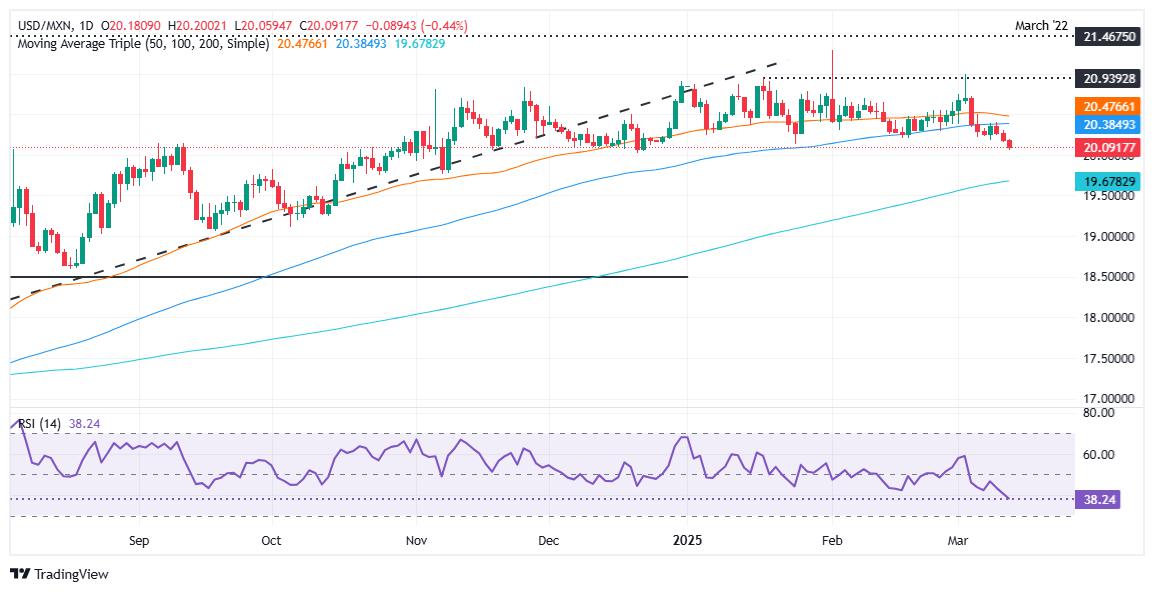The width and height of the screenshot is (1154, 592).
Task: Click the black horizontal 18.50 support line
Action: click(x=349, y=277)
